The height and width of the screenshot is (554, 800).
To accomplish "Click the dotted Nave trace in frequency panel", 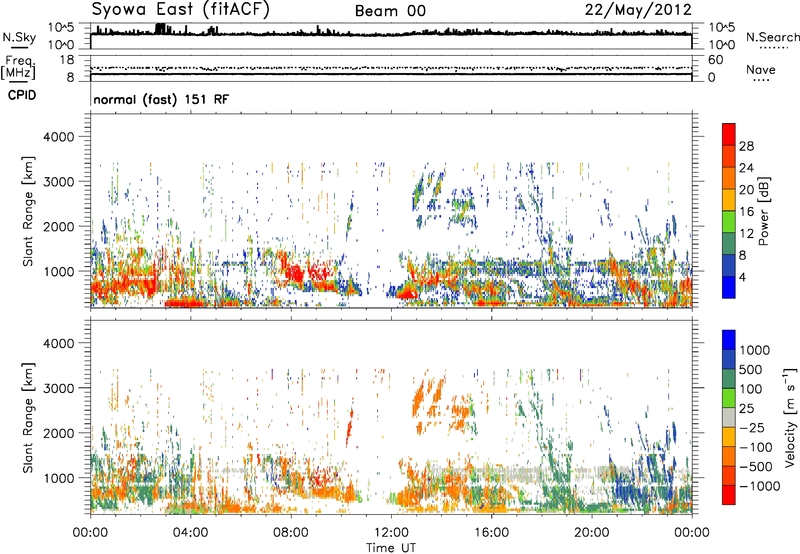I will tap(391, 68).
